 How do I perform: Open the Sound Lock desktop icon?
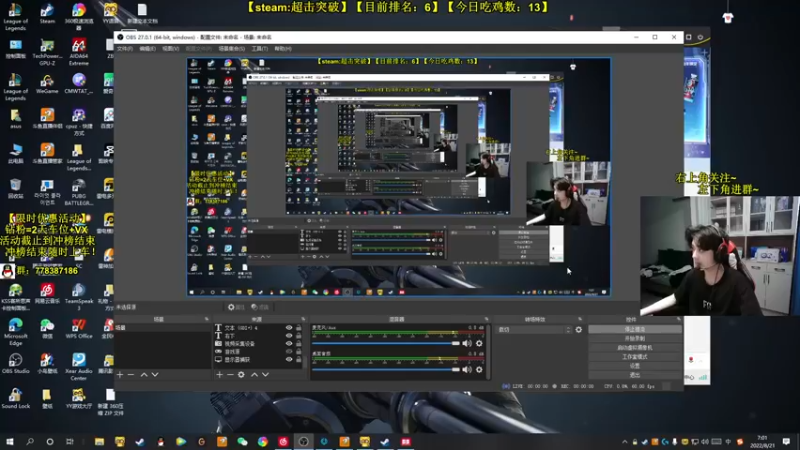pos(15,398)
